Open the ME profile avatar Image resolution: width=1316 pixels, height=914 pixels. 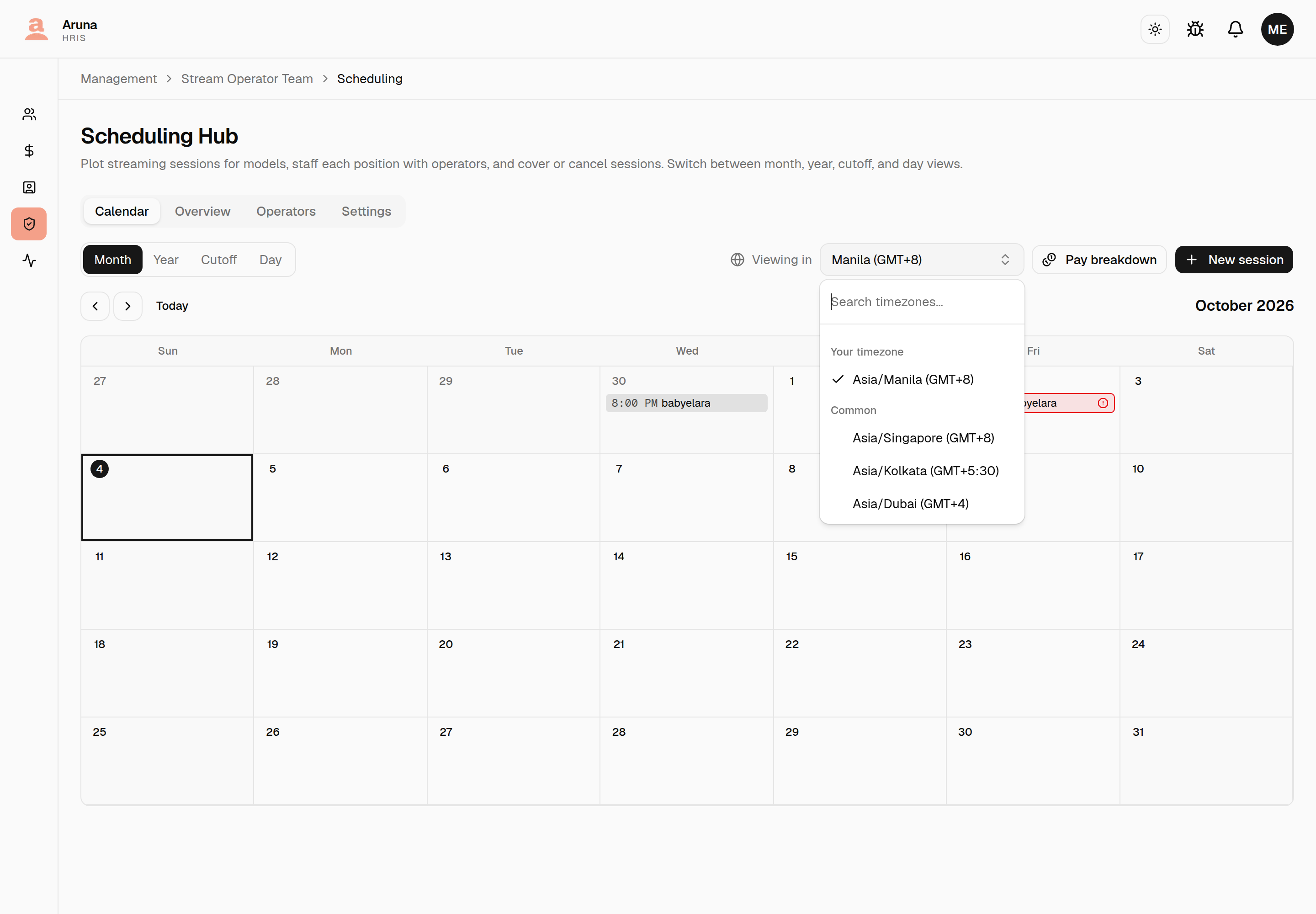(1277, 29)
